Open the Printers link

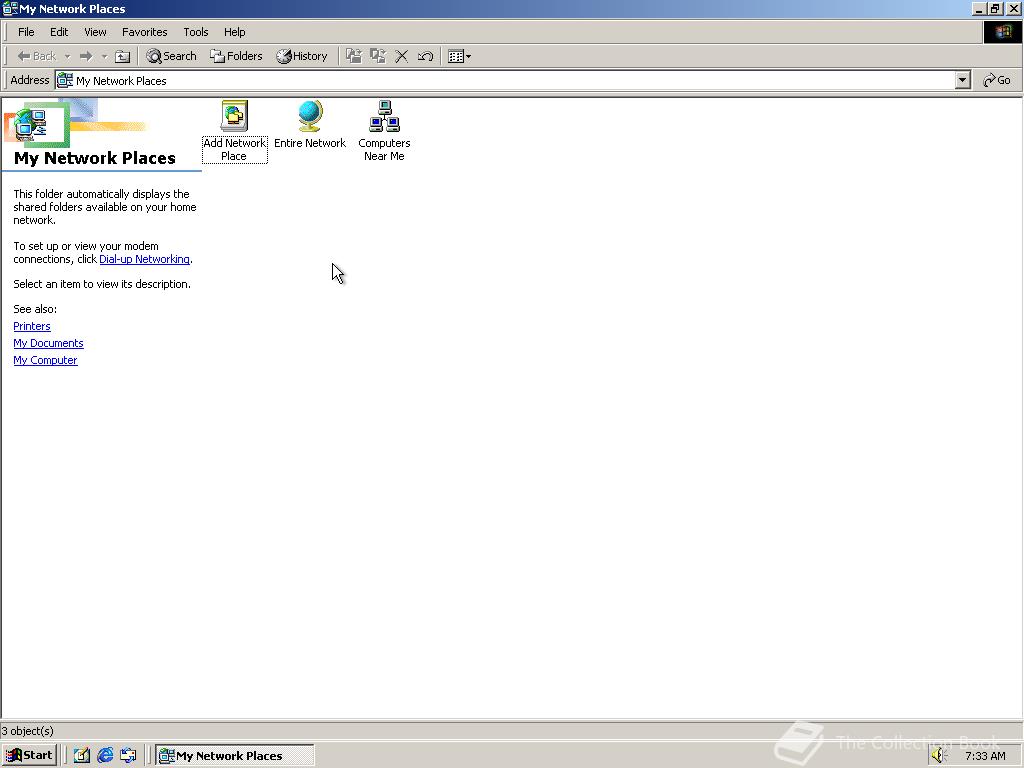point(32,326)
